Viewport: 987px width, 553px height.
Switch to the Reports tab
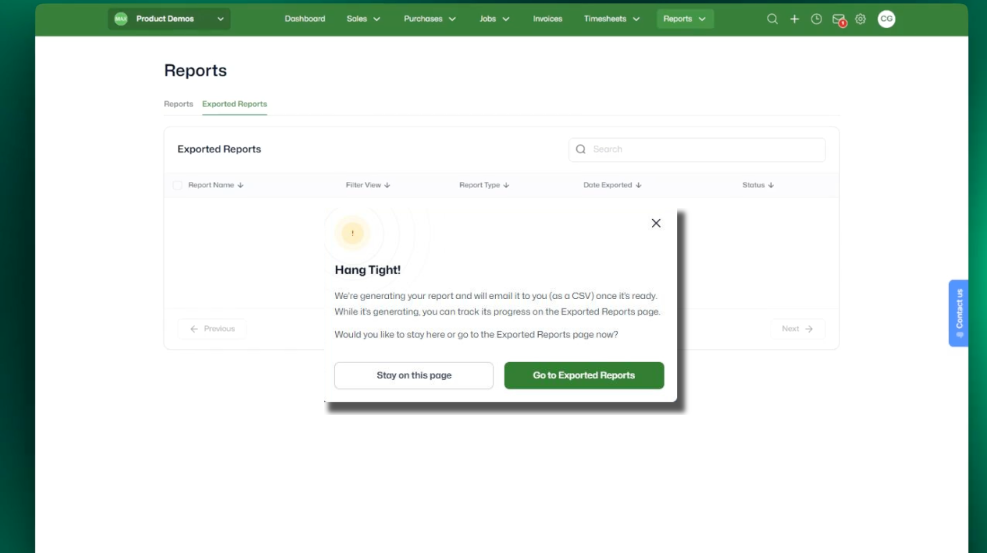[x=178, y=104]
